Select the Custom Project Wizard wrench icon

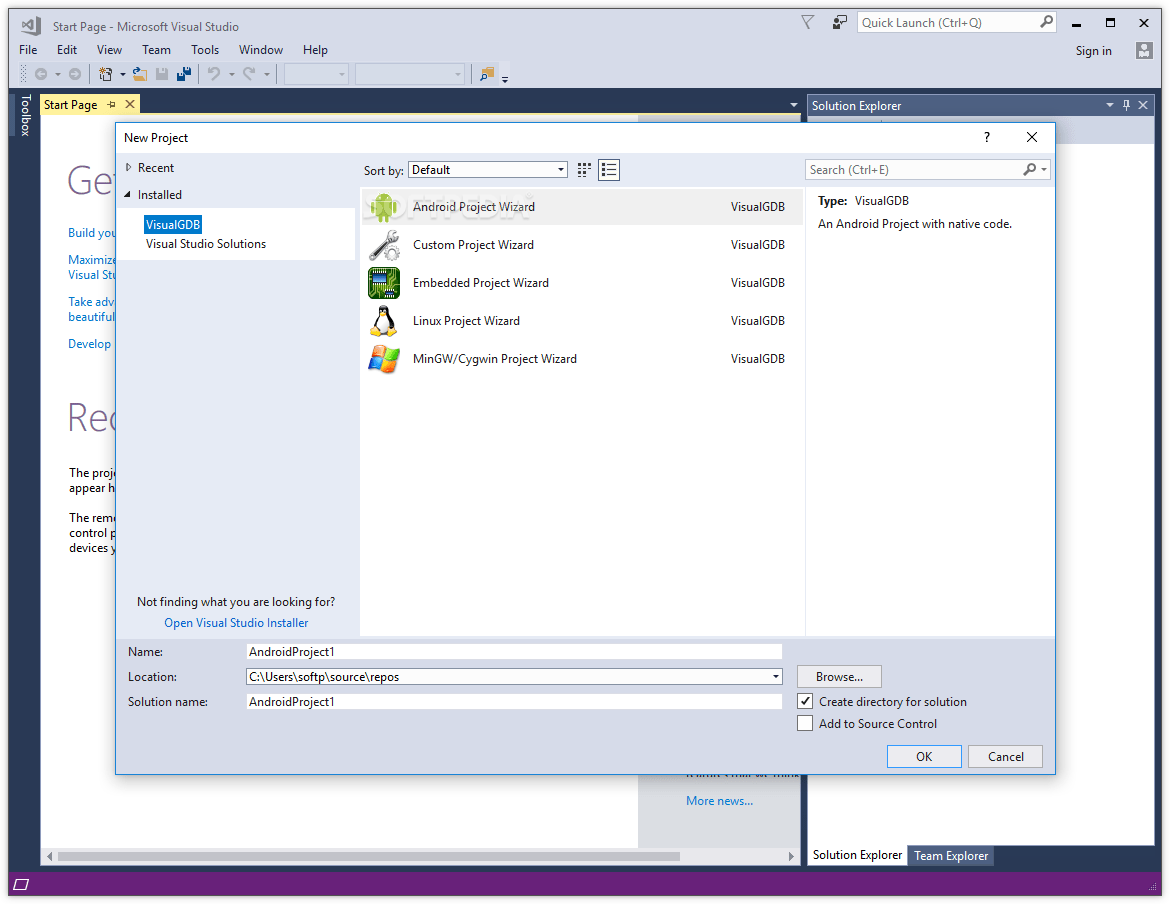coord(384,245)
